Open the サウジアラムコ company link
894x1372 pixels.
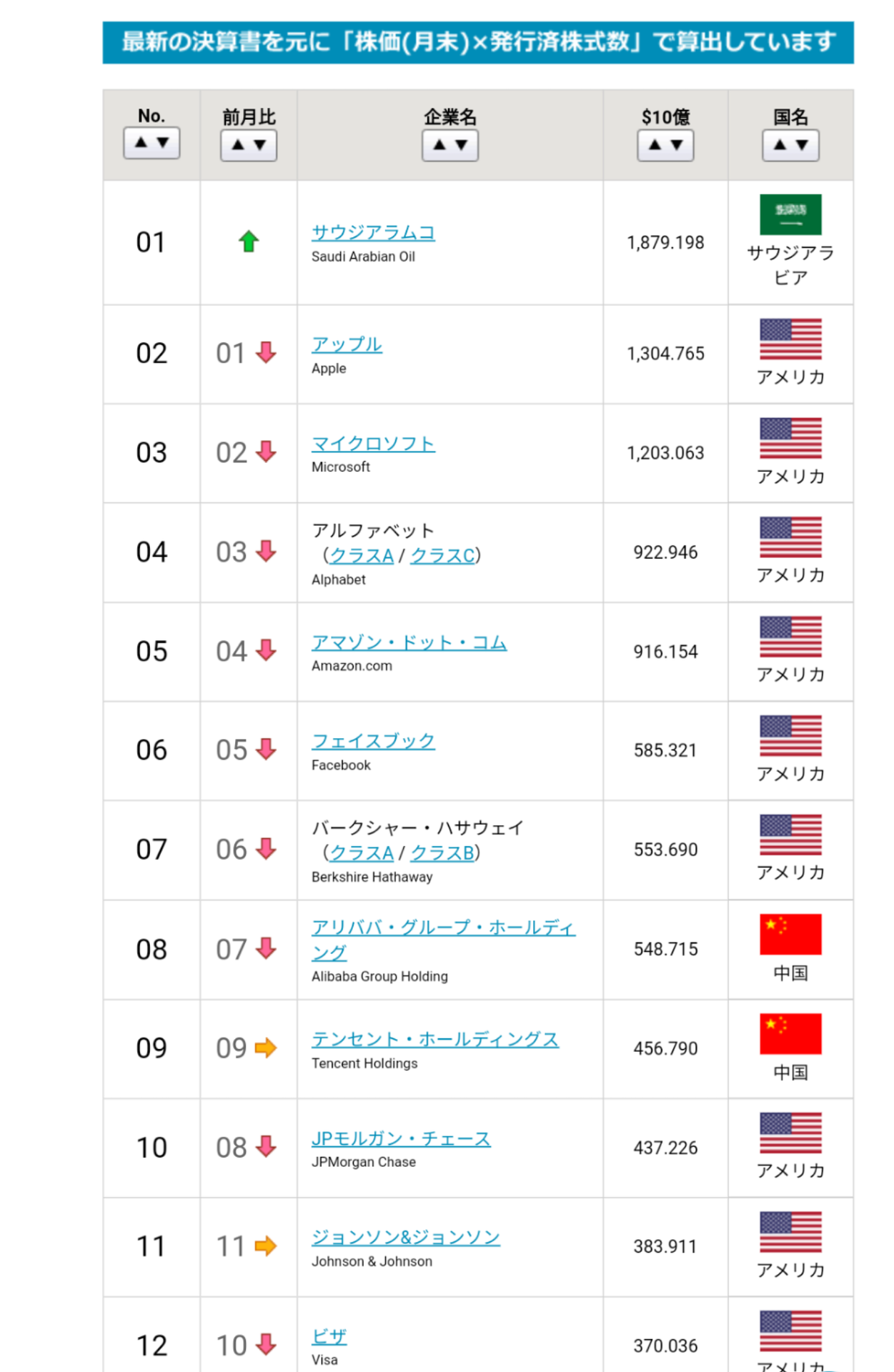point(373,233)
